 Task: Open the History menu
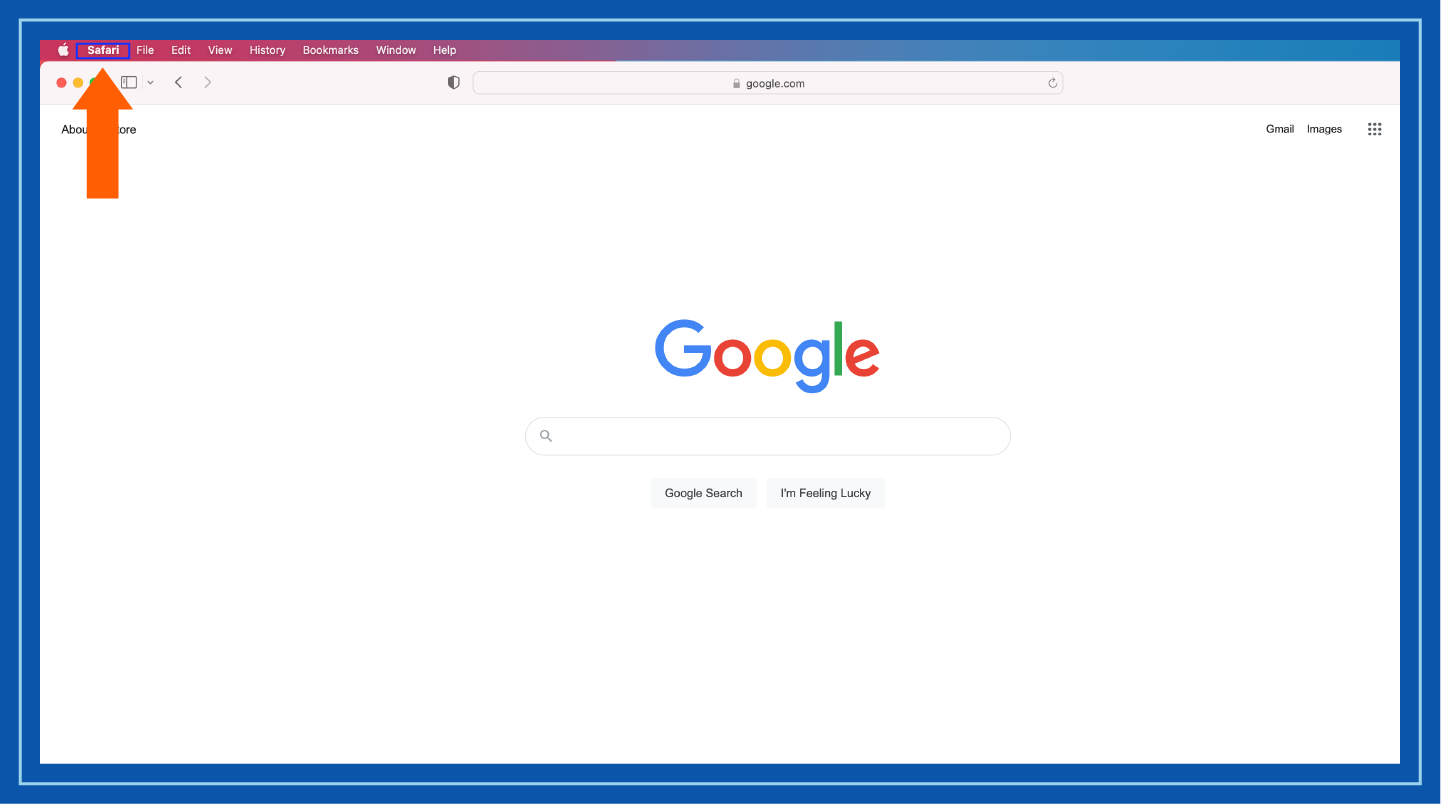[266, 50]
